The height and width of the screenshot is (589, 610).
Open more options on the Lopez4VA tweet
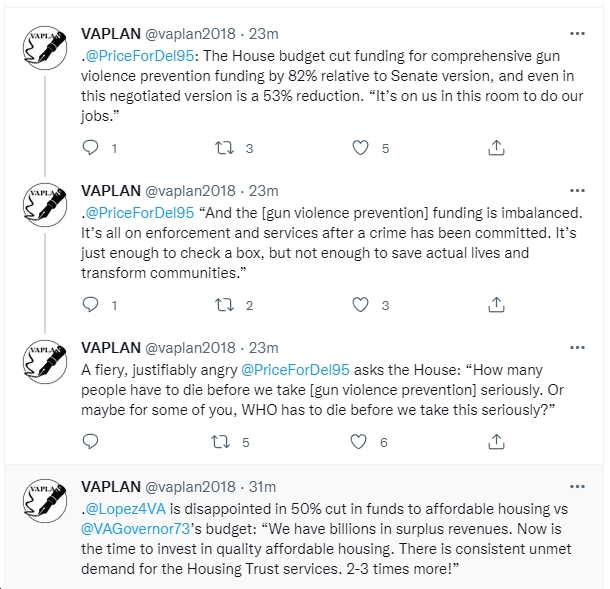coord(577,487)
